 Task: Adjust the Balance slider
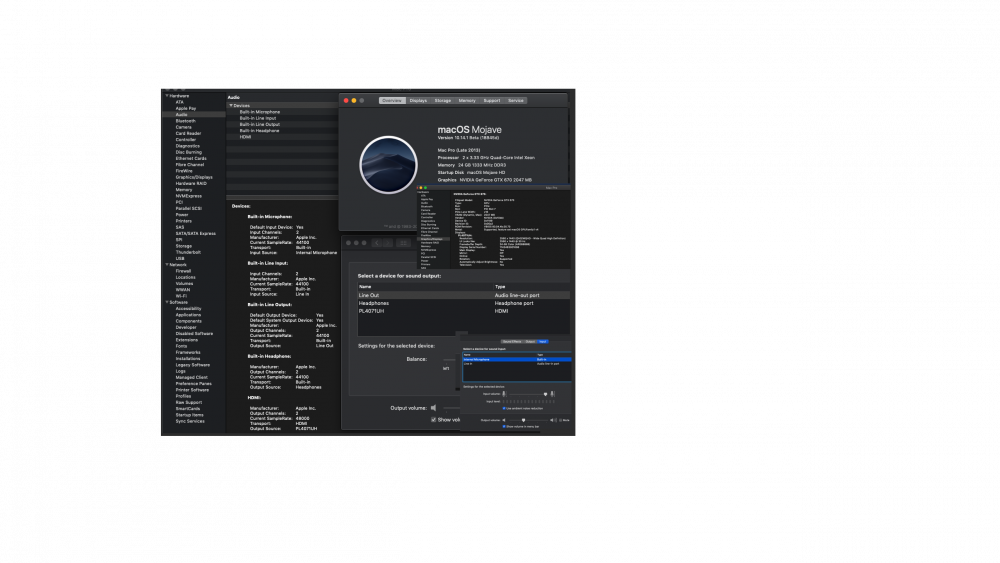point(452,359)
